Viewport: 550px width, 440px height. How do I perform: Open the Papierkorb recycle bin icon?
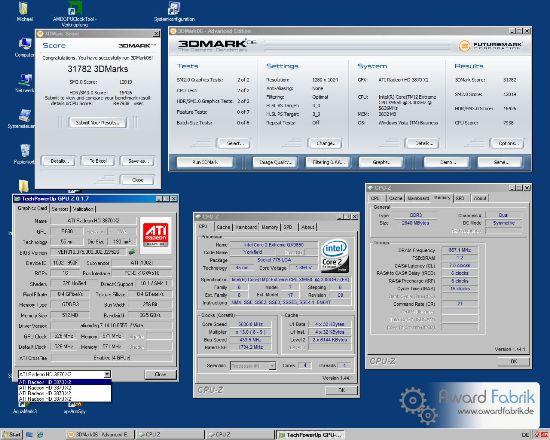[25, 154]
